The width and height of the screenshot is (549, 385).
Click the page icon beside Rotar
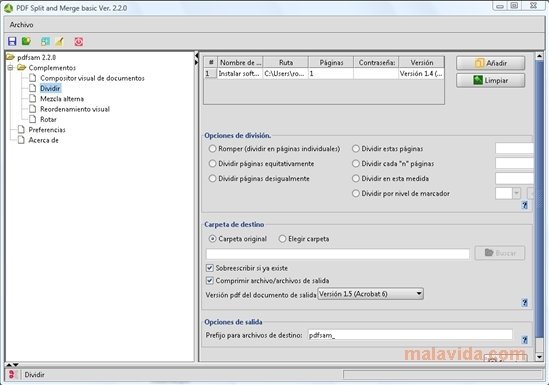point(33,119)
